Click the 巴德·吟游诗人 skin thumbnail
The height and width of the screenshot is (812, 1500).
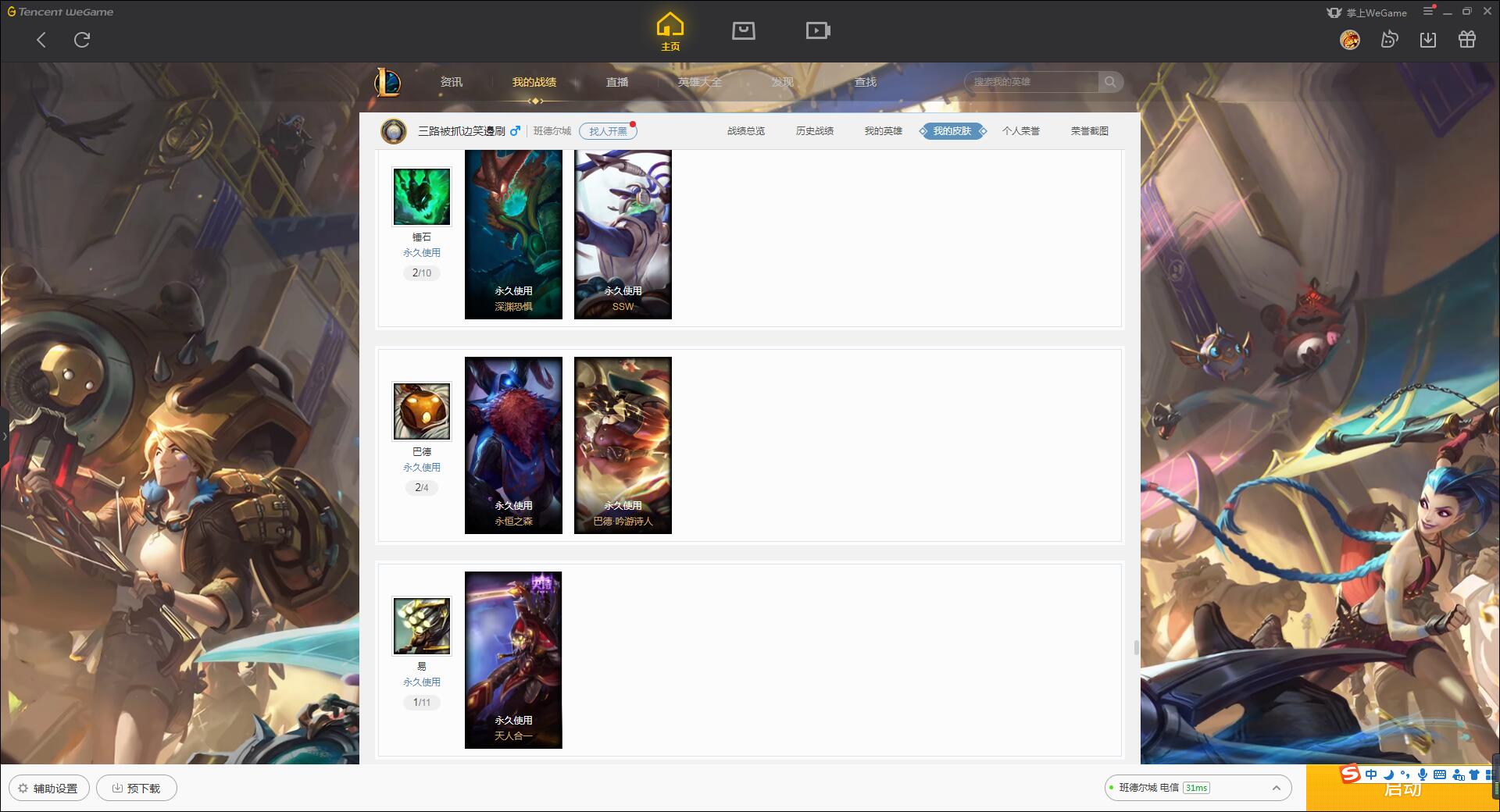623,446
